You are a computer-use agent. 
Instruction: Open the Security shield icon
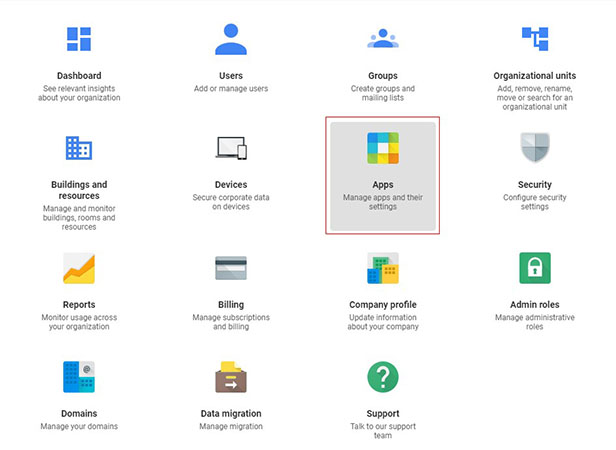[535, 147]
